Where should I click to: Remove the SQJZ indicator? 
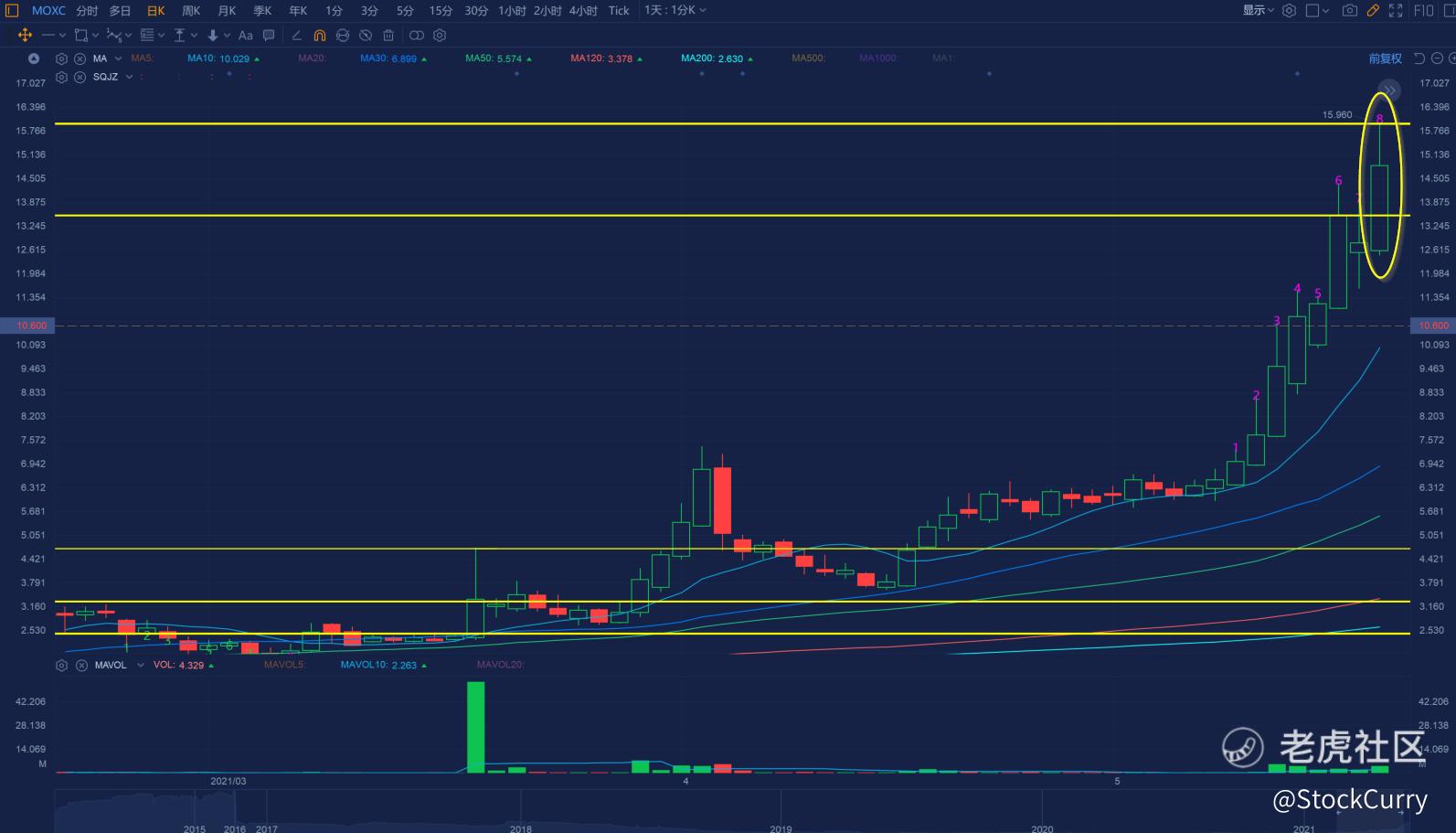click(x=80, y=77)
